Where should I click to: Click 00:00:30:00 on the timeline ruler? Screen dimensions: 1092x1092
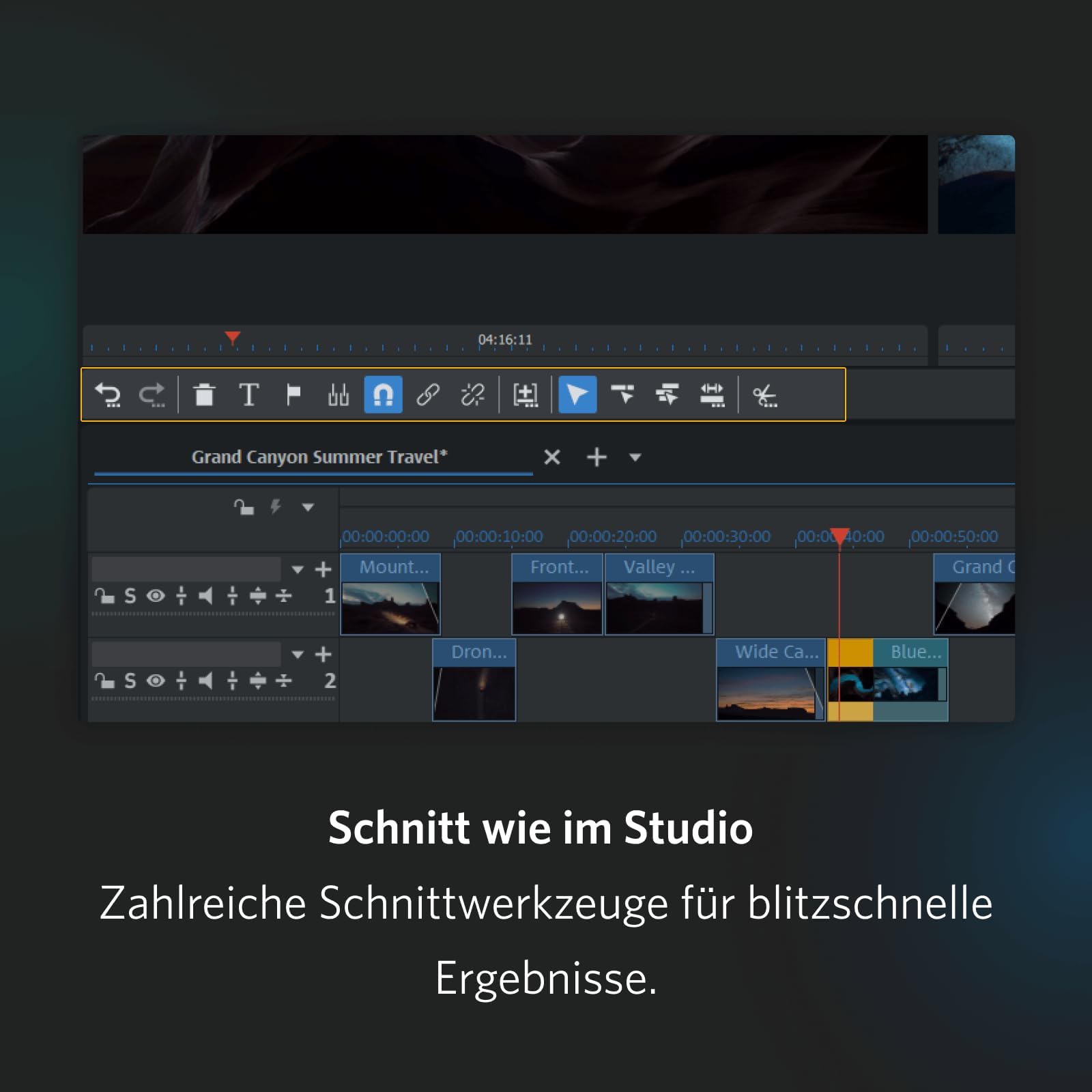click(727, 536)
